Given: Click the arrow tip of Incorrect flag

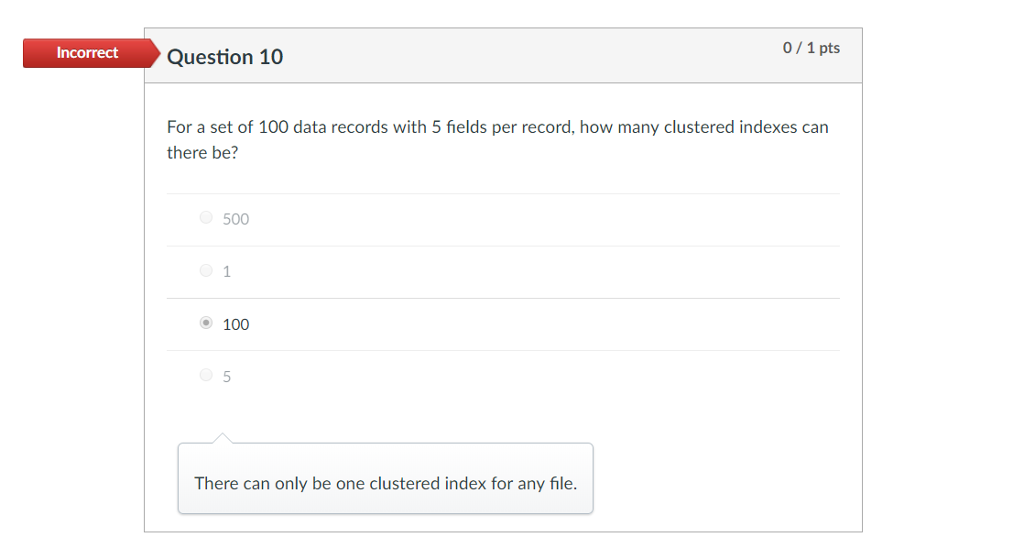Looking at the screenshot, I should coord(155,53).
